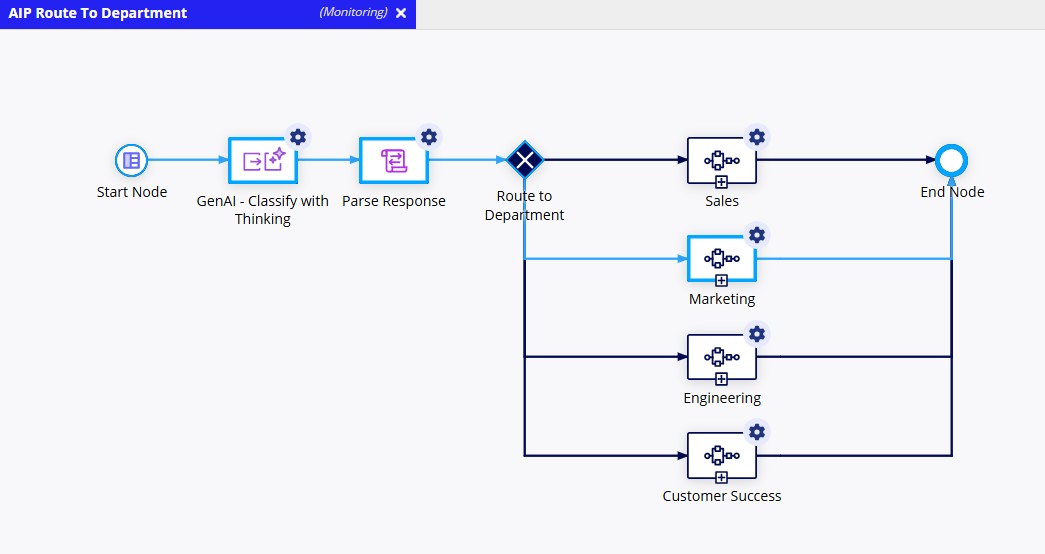The width and height of the screenshot is (1045, 554).
Task: Expand the Marketing subprocess plus marker
Action: coord(721,280)
